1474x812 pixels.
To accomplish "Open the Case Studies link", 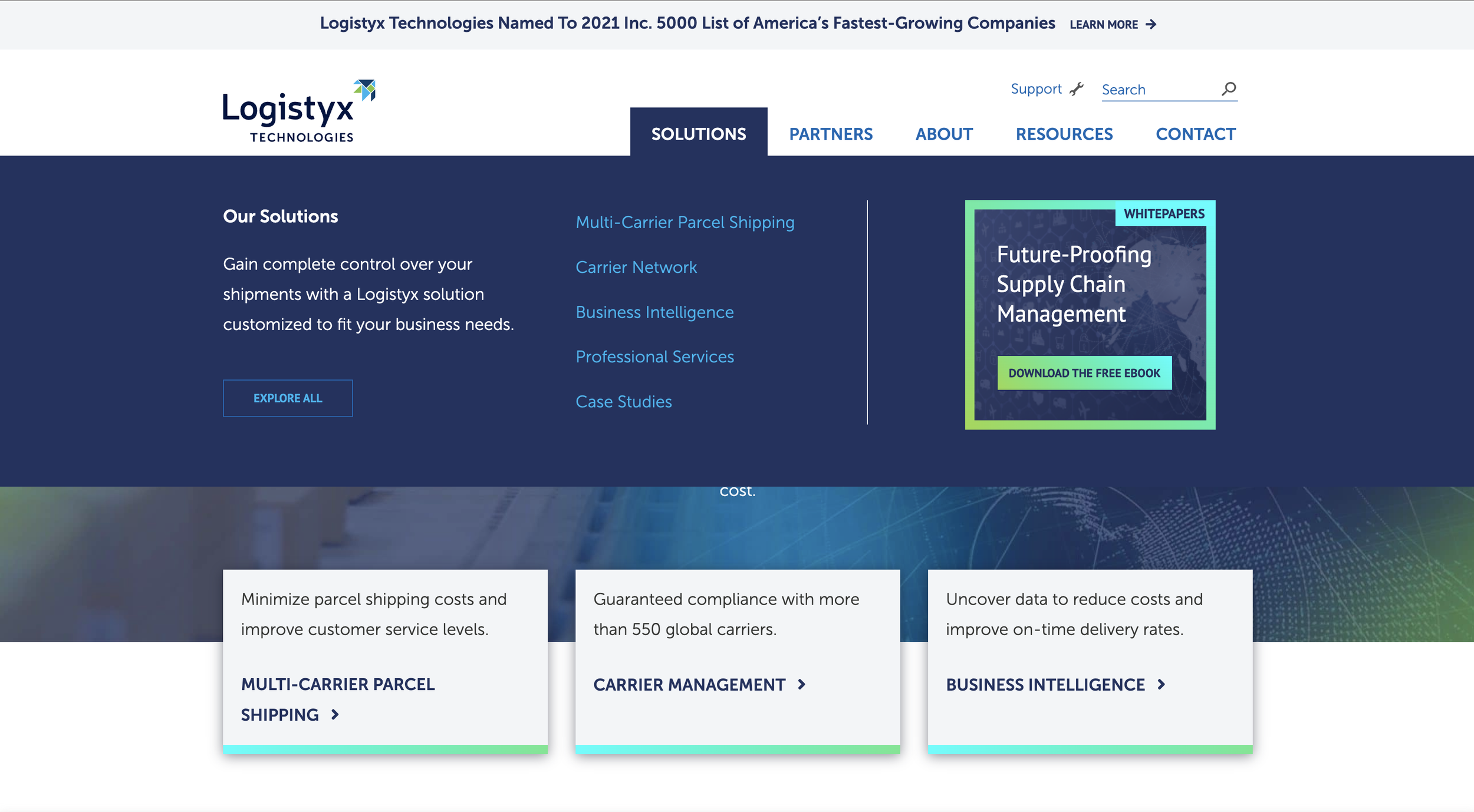I will [x=624, y=402].
